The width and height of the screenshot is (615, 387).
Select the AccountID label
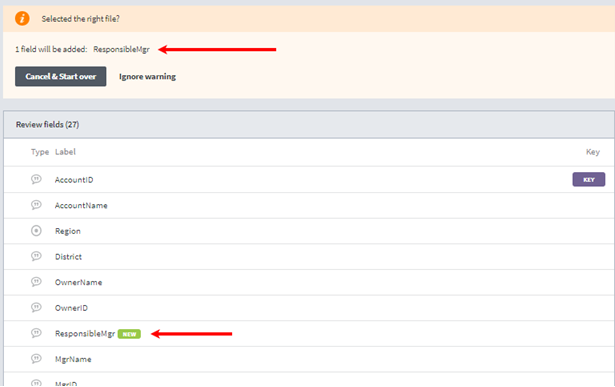point(74,180)
